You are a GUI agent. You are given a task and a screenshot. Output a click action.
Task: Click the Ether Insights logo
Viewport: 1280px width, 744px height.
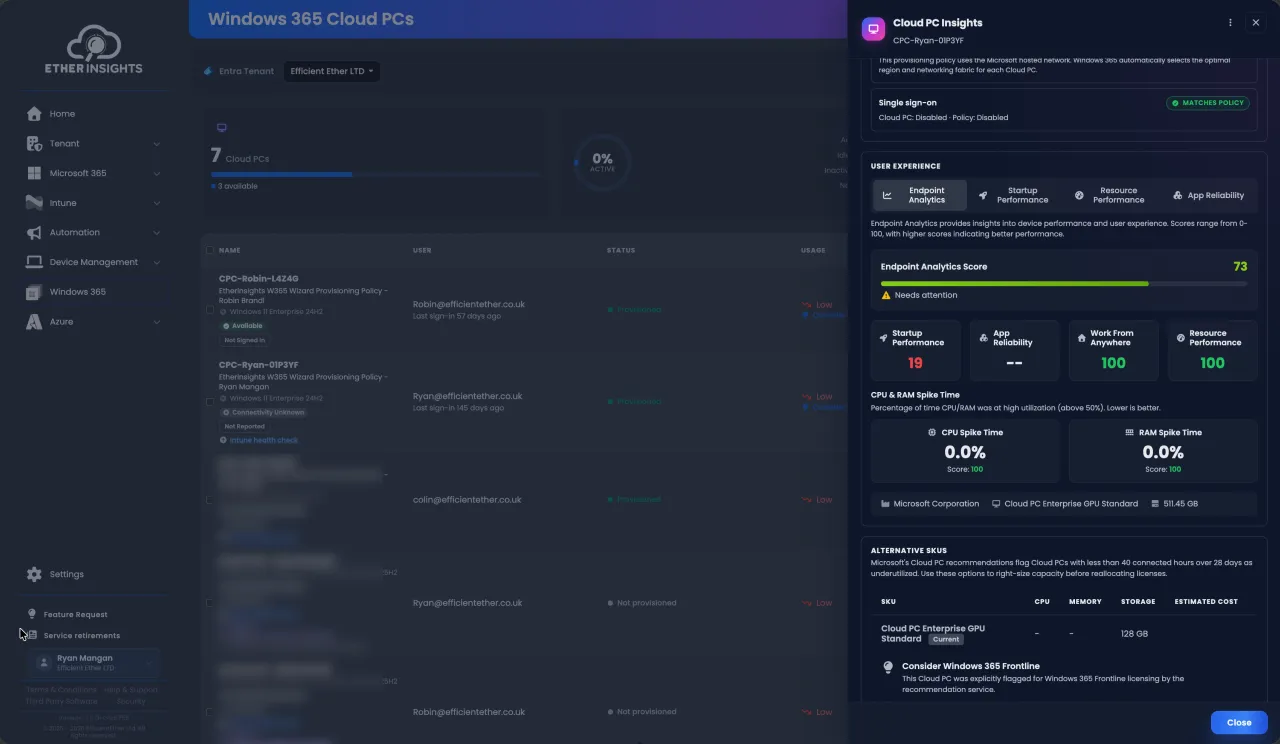(94, 50)
